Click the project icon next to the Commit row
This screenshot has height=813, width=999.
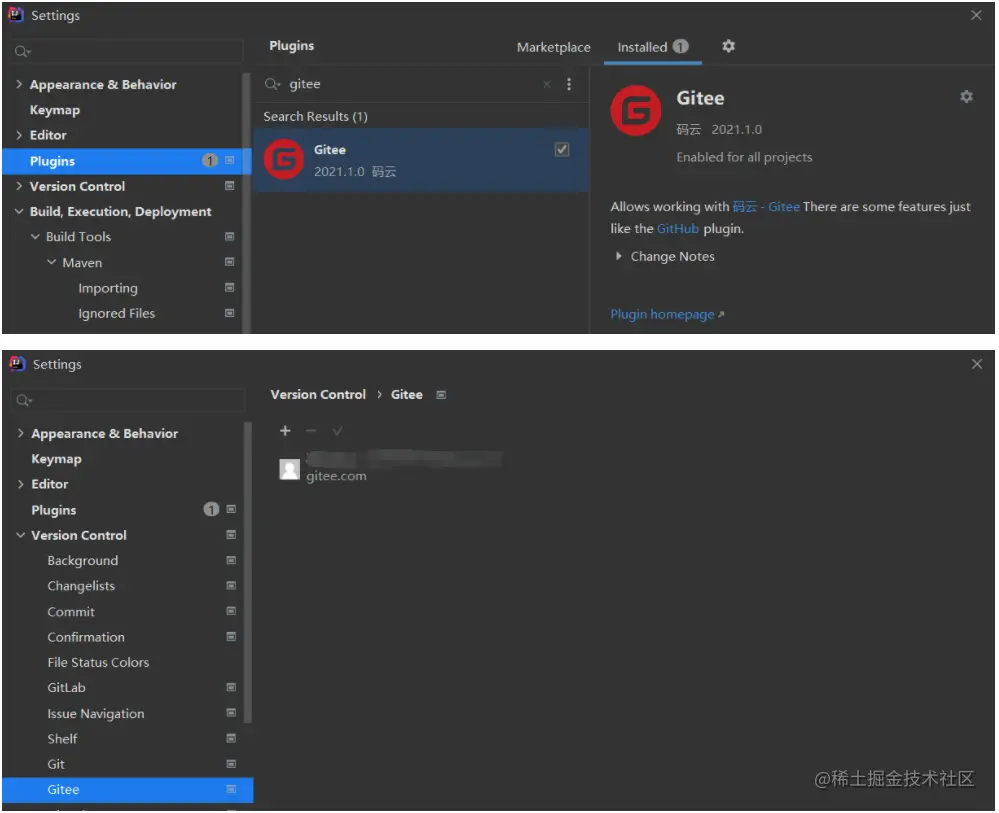coord(231,611)
